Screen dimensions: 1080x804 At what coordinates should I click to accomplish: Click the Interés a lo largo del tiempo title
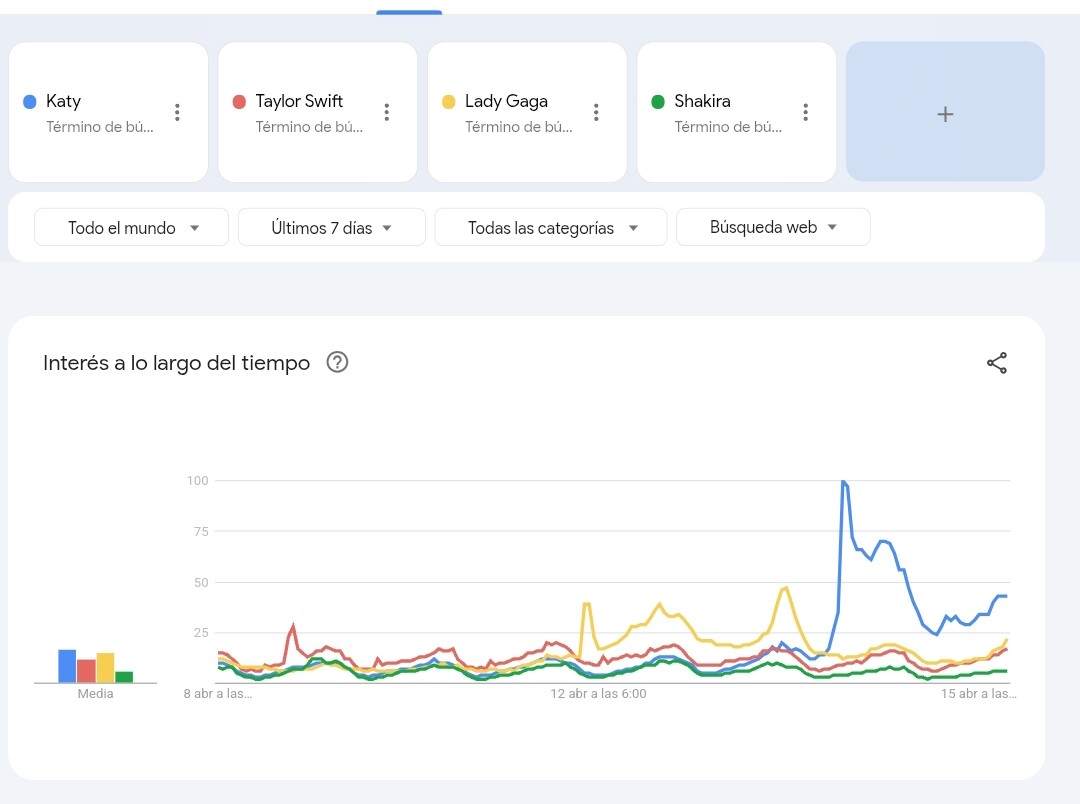176,363
